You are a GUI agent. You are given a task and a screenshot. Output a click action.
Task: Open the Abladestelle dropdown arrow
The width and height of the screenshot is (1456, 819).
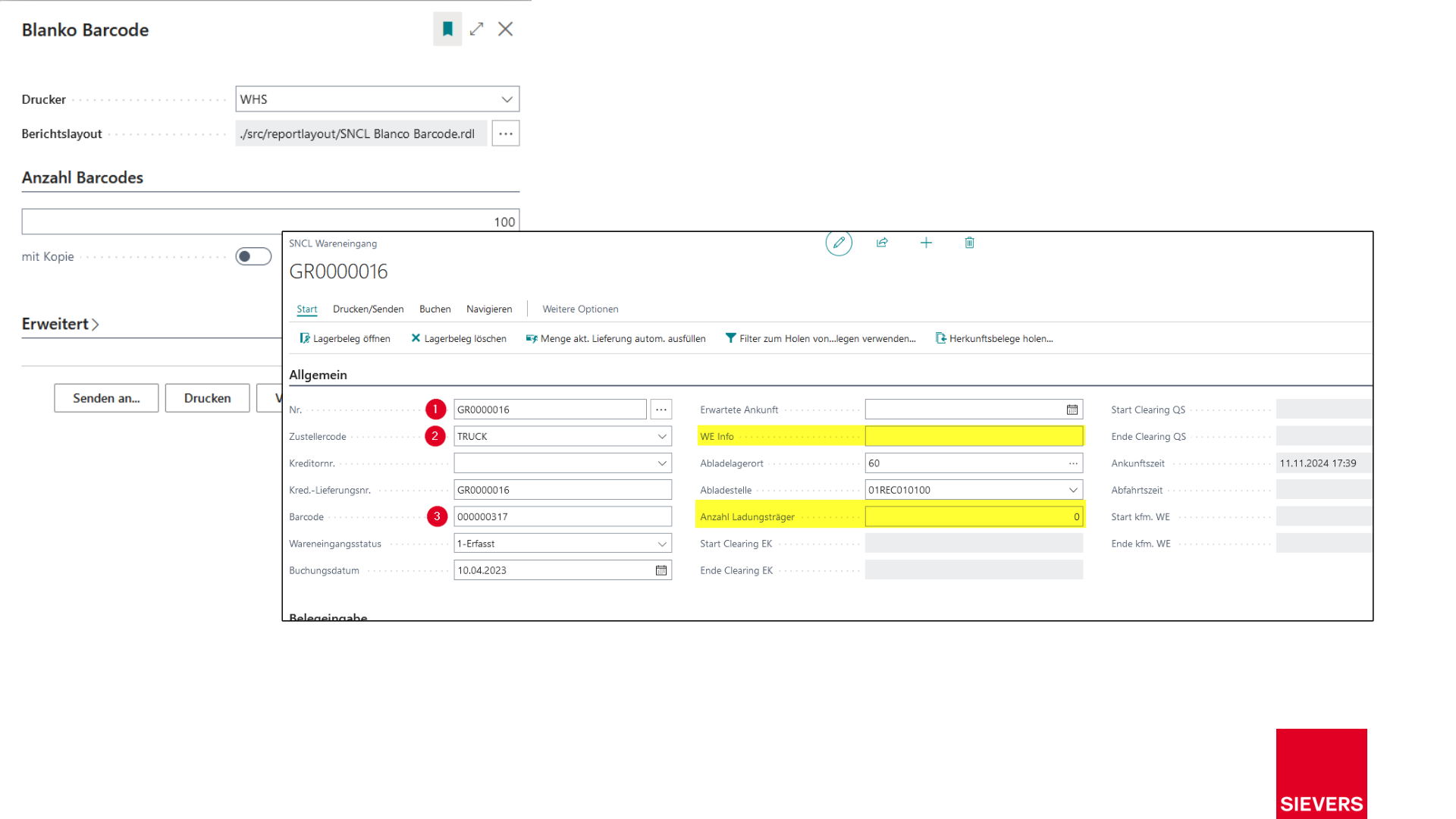[1073, 490]
